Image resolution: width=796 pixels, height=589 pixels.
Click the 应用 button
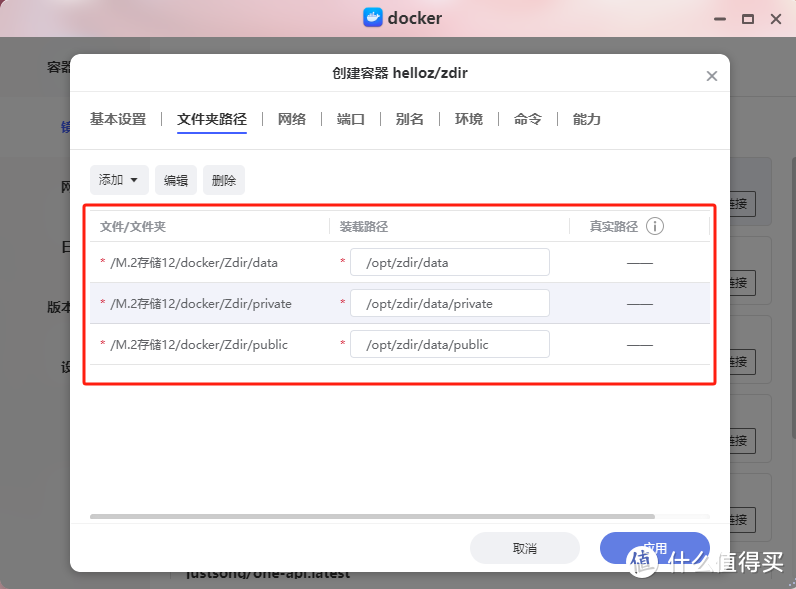pos(654,548)
